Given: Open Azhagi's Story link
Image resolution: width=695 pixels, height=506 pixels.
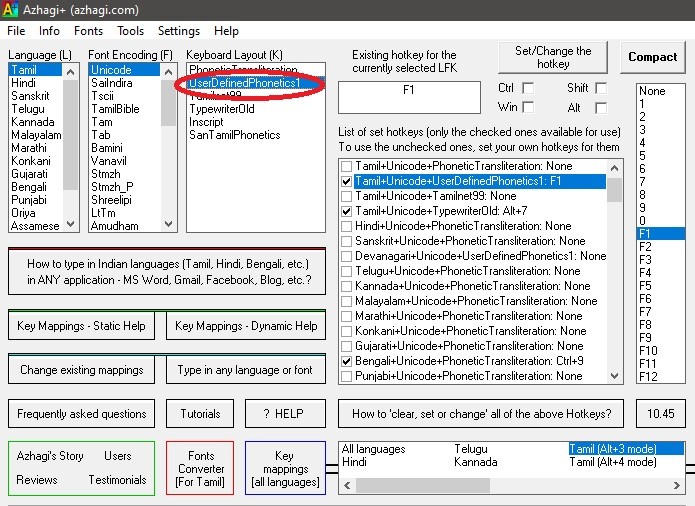Looking at the screenshot, I should pos(50,455).
